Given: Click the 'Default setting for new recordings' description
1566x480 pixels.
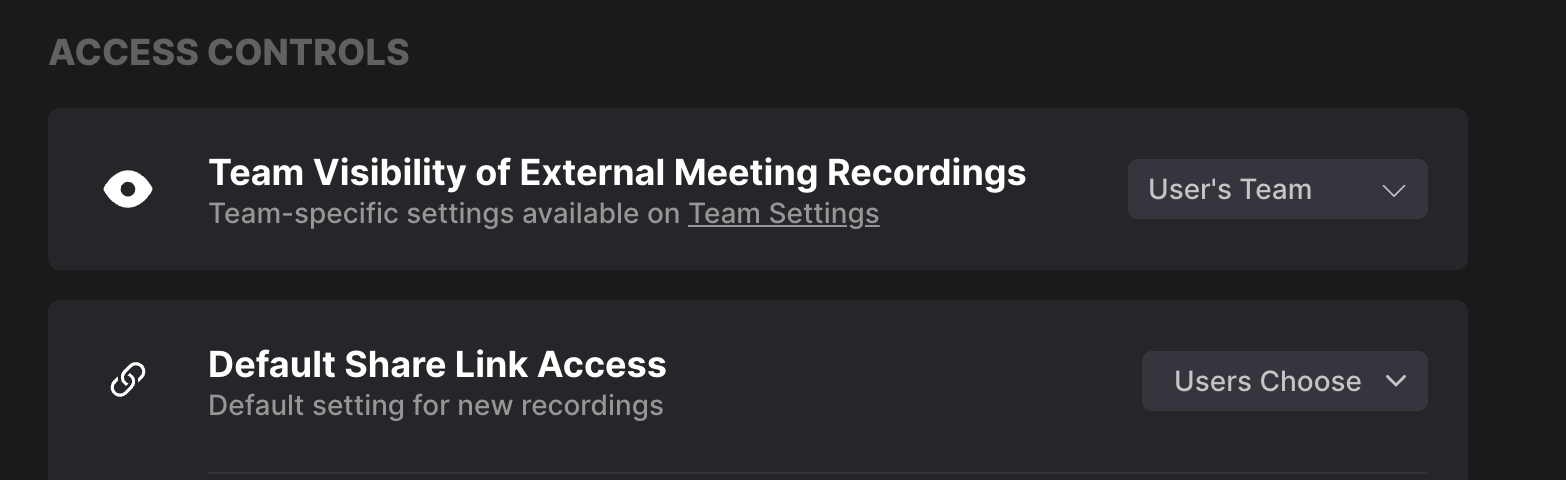Looking at the screenshot, I should tap(435, 406).
